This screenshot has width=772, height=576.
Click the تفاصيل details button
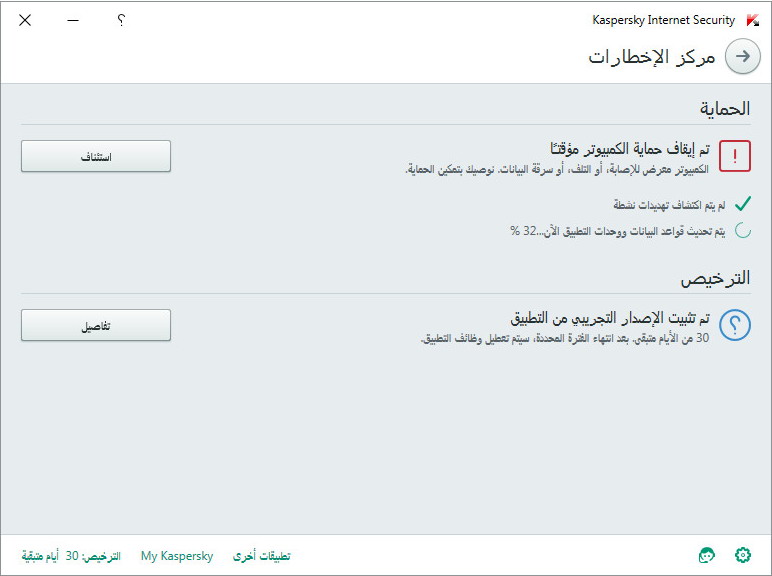click(96, 325)
